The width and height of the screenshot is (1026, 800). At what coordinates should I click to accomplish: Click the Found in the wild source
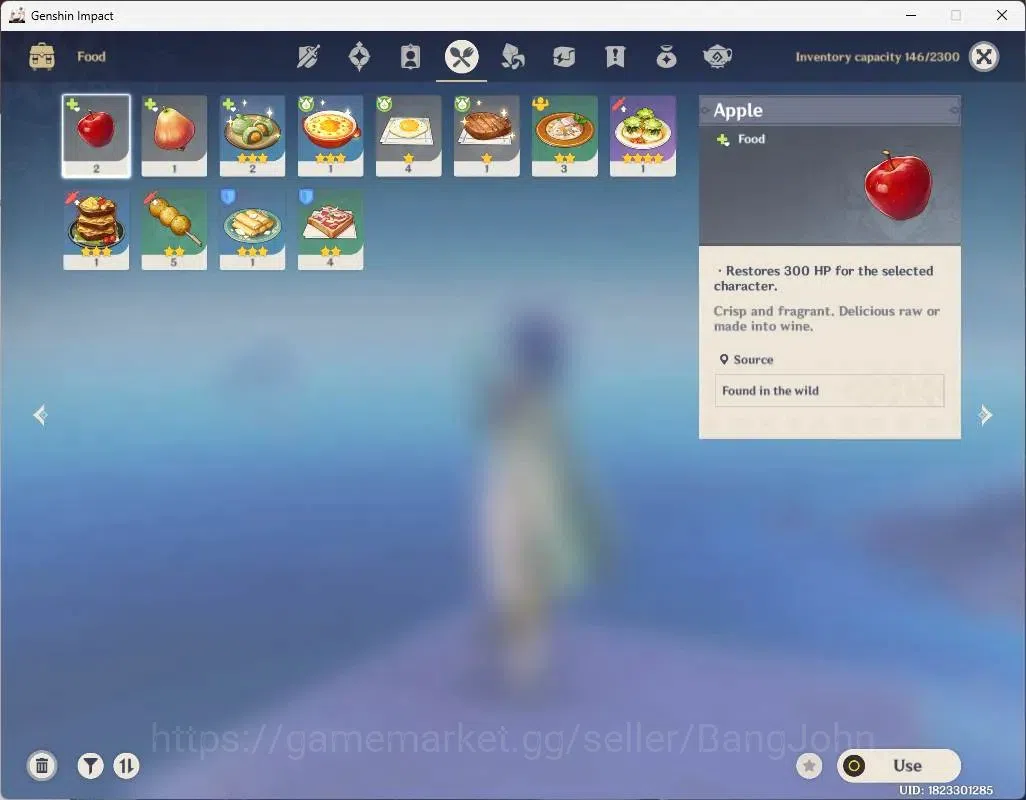[x=829, y=391]
